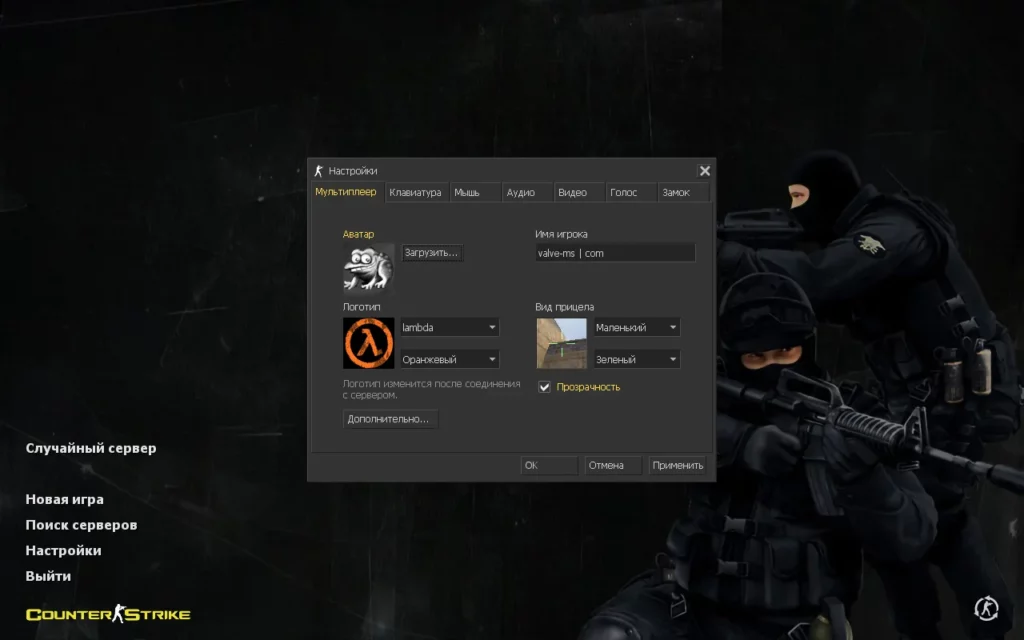1024x640 pixels.
Task: Click the running man icon in title bar
Action: 319,171
